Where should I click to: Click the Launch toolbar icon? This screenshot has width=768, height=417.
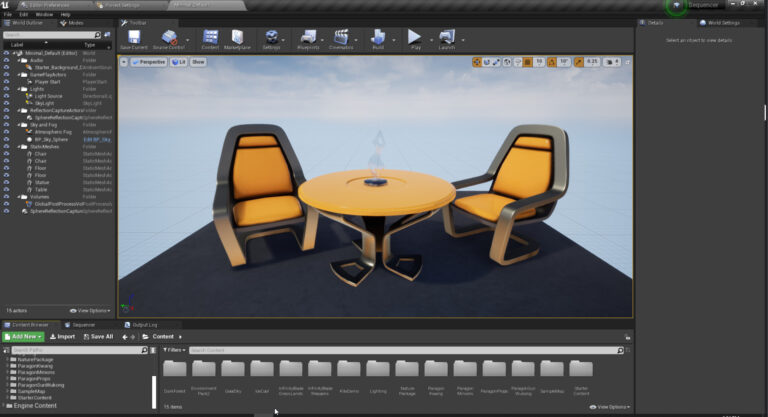coord(447,37)
